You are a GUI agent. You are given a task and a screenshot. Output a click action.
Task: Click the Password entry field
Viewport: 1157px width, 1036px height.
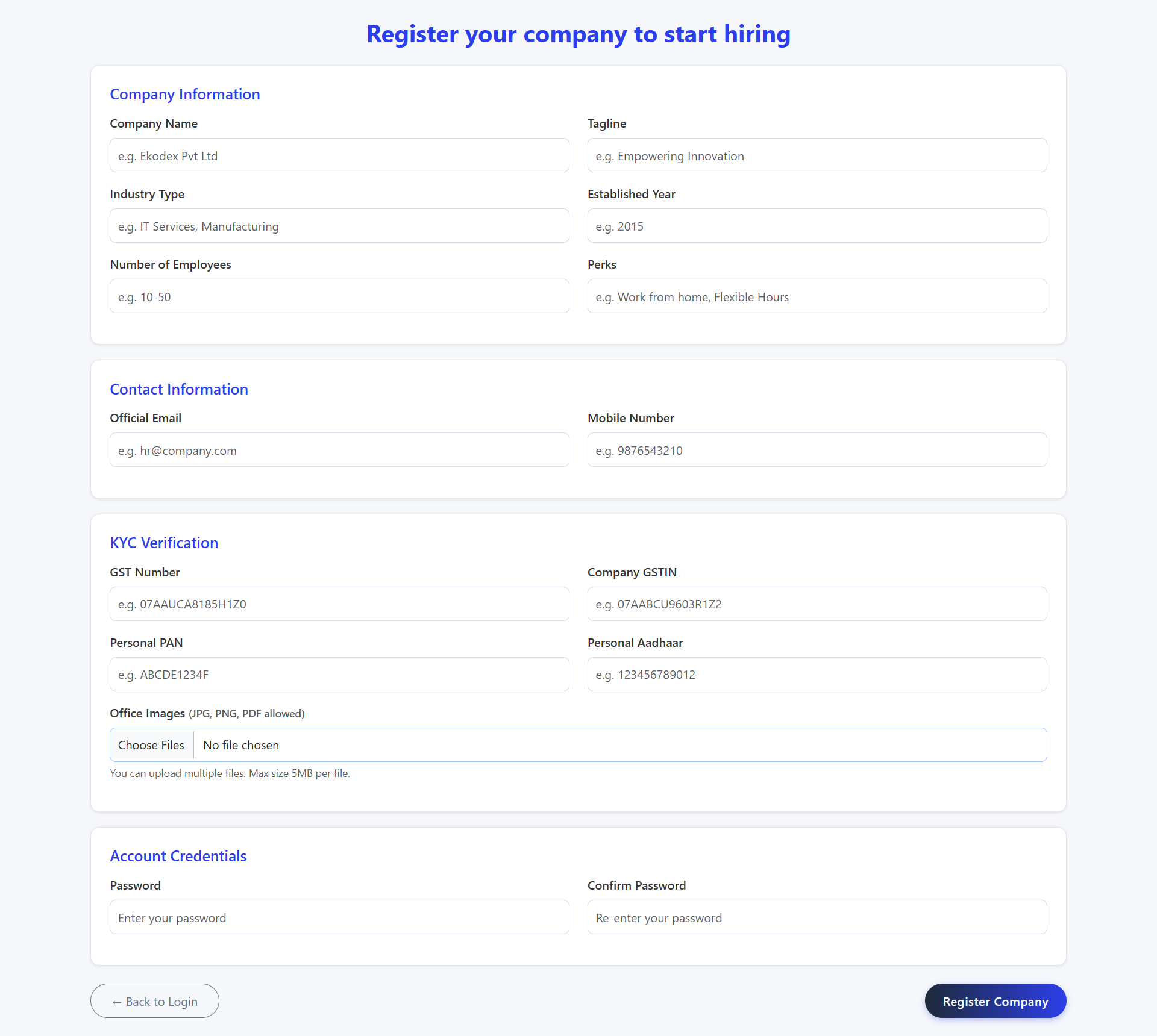tap(339, 917)
